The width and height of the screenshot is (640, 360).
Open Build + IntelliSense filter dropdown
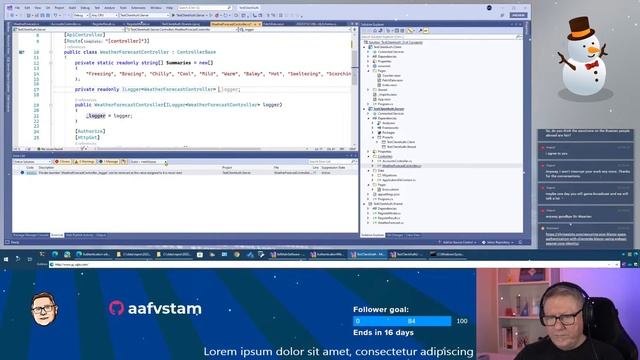click(148, 162)
